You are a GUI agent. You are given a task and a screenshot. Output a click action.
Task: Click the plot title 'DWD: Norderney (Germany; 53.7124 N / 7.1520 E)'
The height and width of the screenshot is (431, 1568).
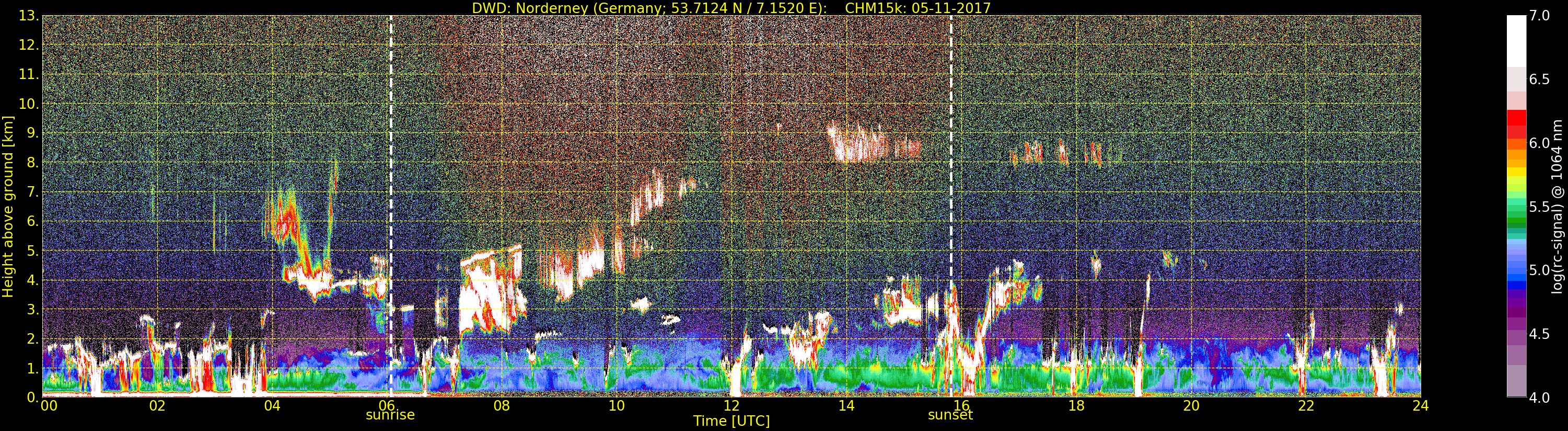(649, 8)
